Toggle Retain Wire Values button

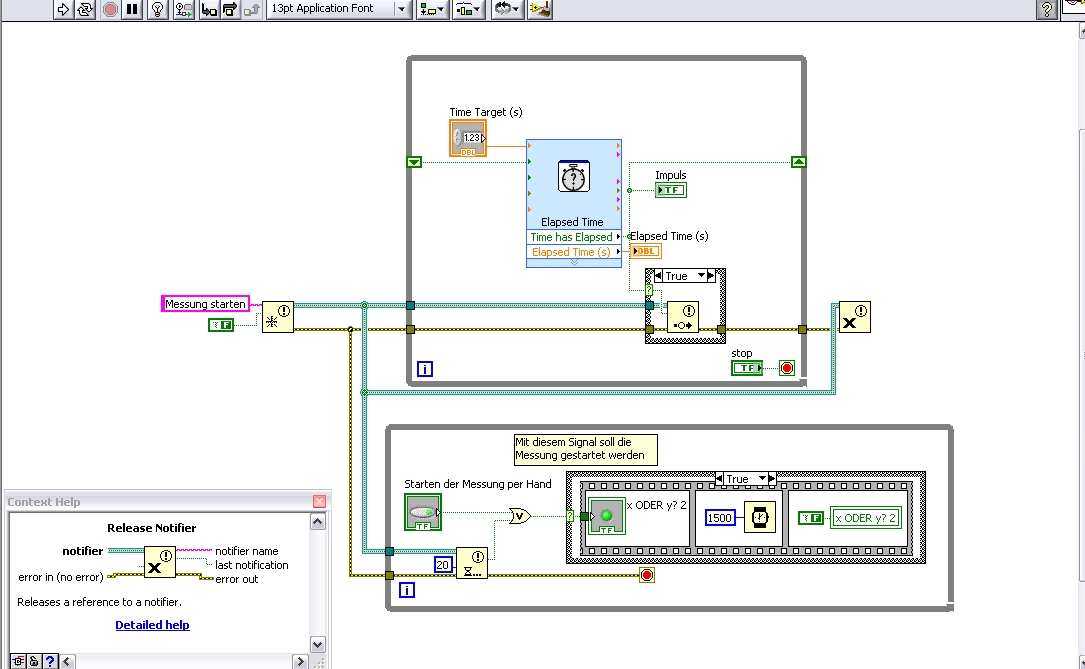click(x=184, y=9)
